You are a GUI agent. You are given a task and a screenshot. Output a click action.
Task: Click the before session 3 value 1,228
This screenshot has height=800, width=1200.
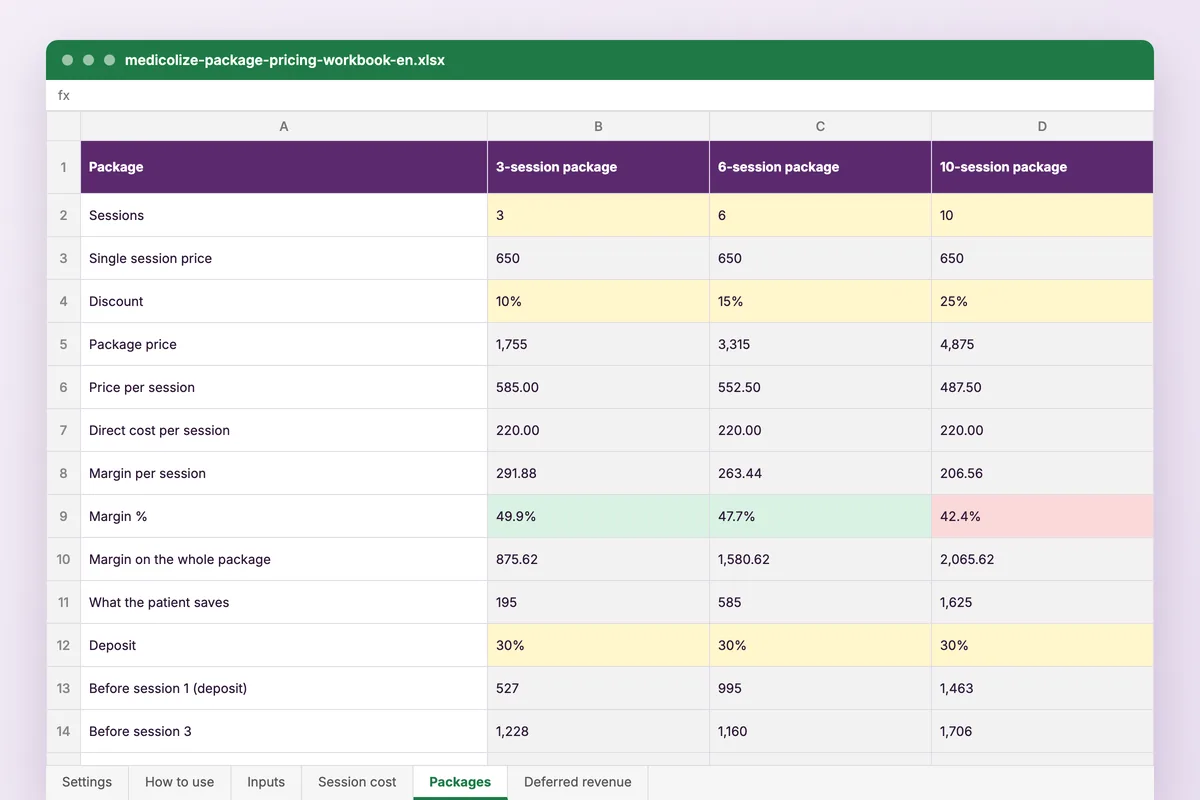coord(598,731)
